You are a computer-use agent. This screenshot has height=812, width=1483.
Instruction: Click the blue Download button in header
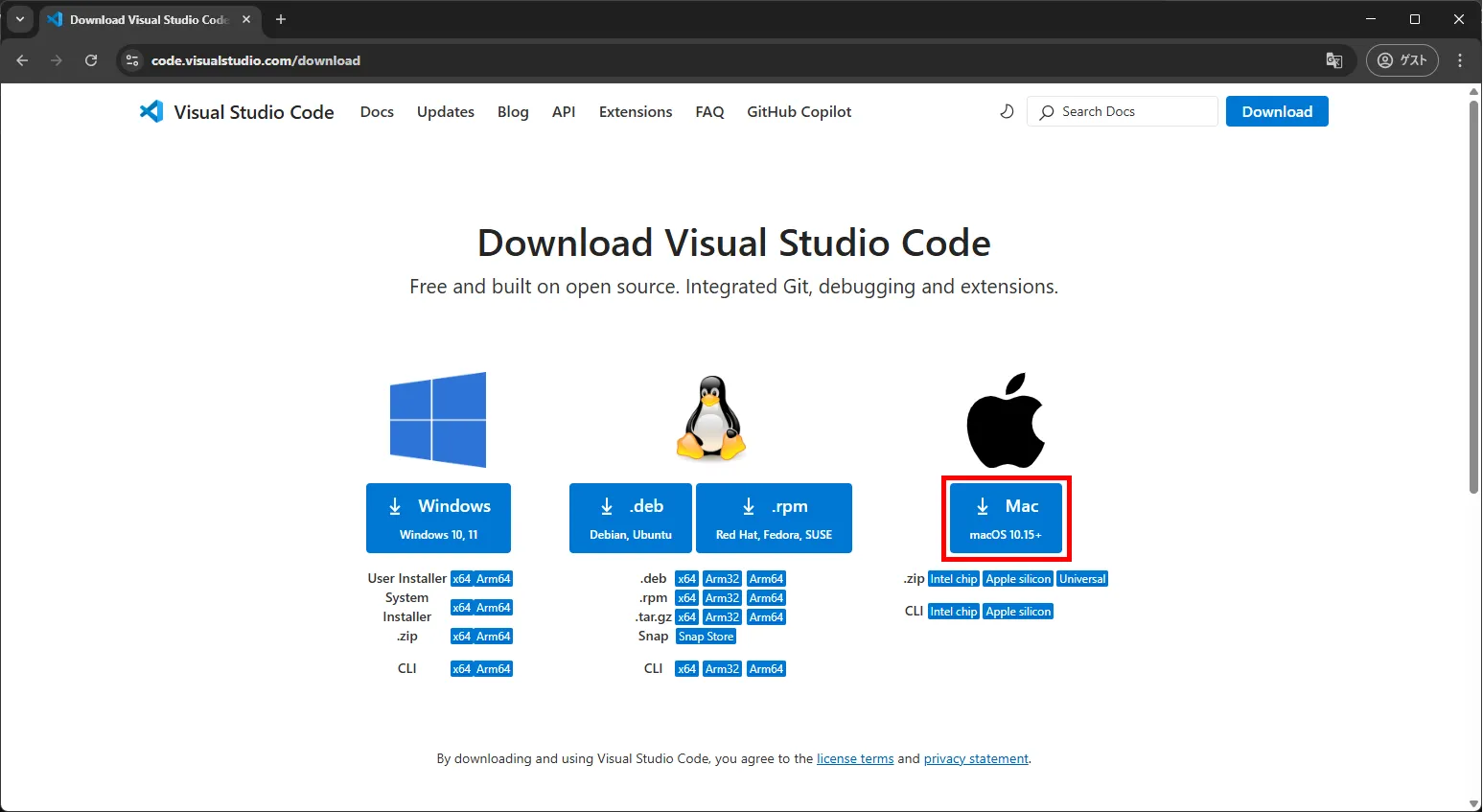point(1277,111)
